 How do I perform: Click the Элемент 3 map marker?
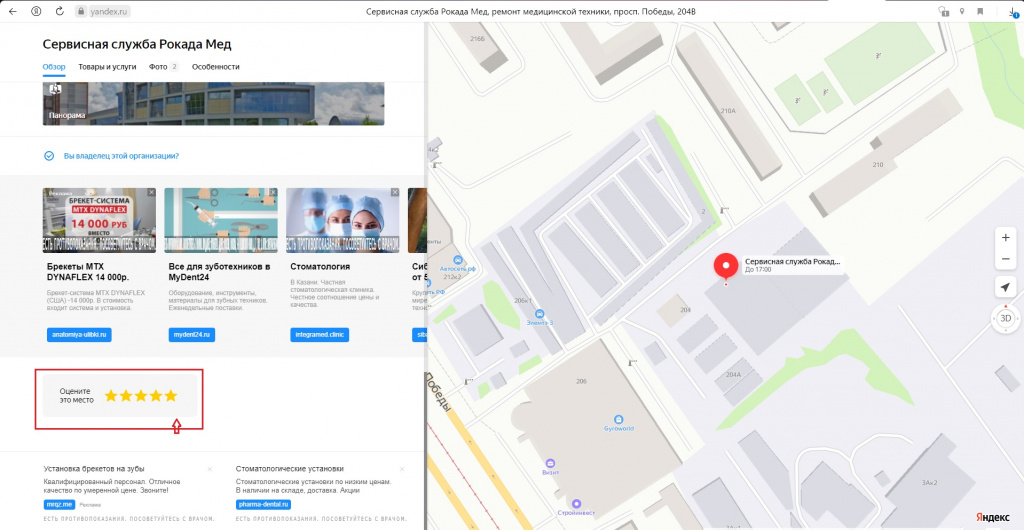coord(540,313)
